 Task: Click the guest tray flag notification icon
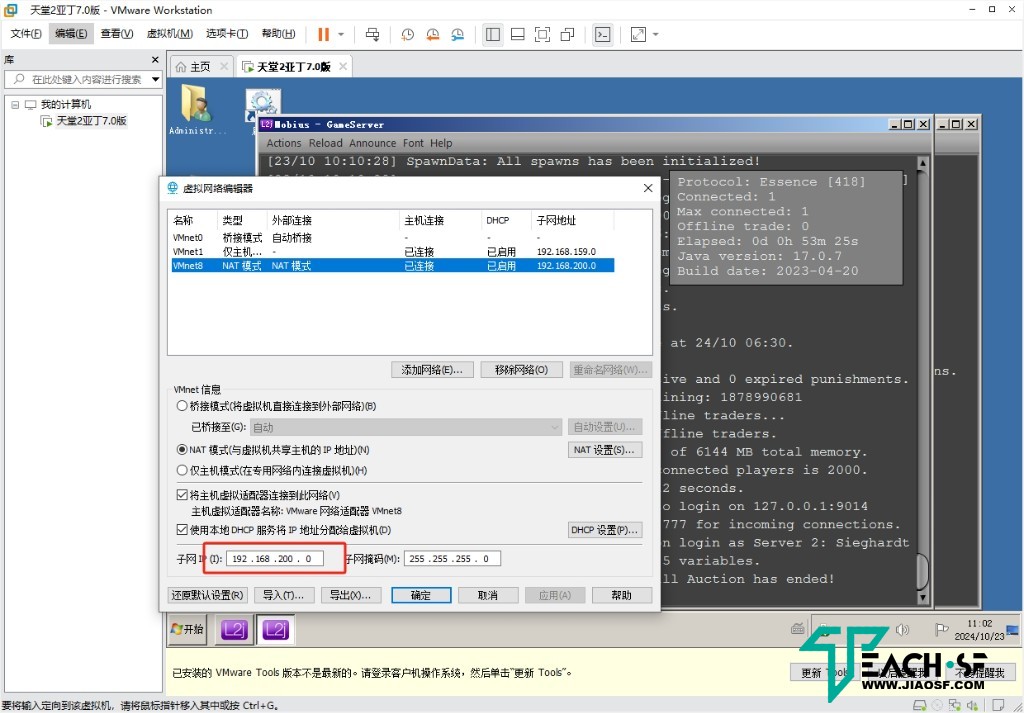[941, 629]
